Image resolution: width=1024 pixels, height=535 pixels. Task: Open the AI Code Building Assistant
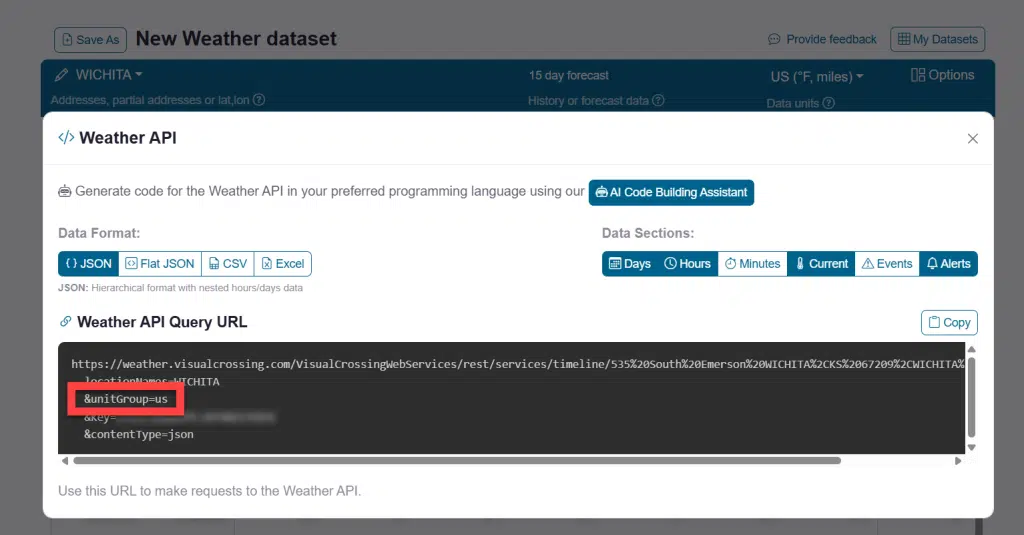click(671, 192)
